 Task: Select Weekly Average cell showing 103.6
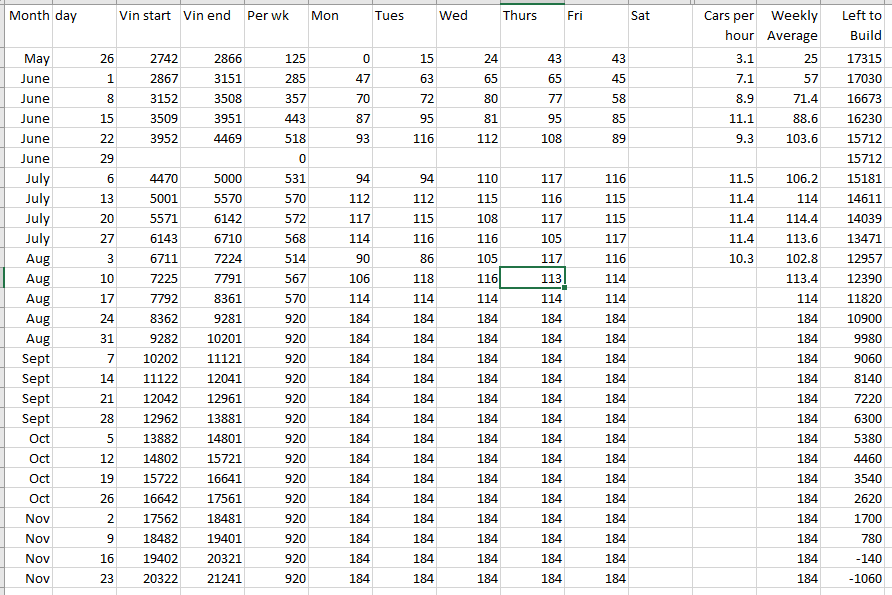pyautogui.click(x=791, y=139)
